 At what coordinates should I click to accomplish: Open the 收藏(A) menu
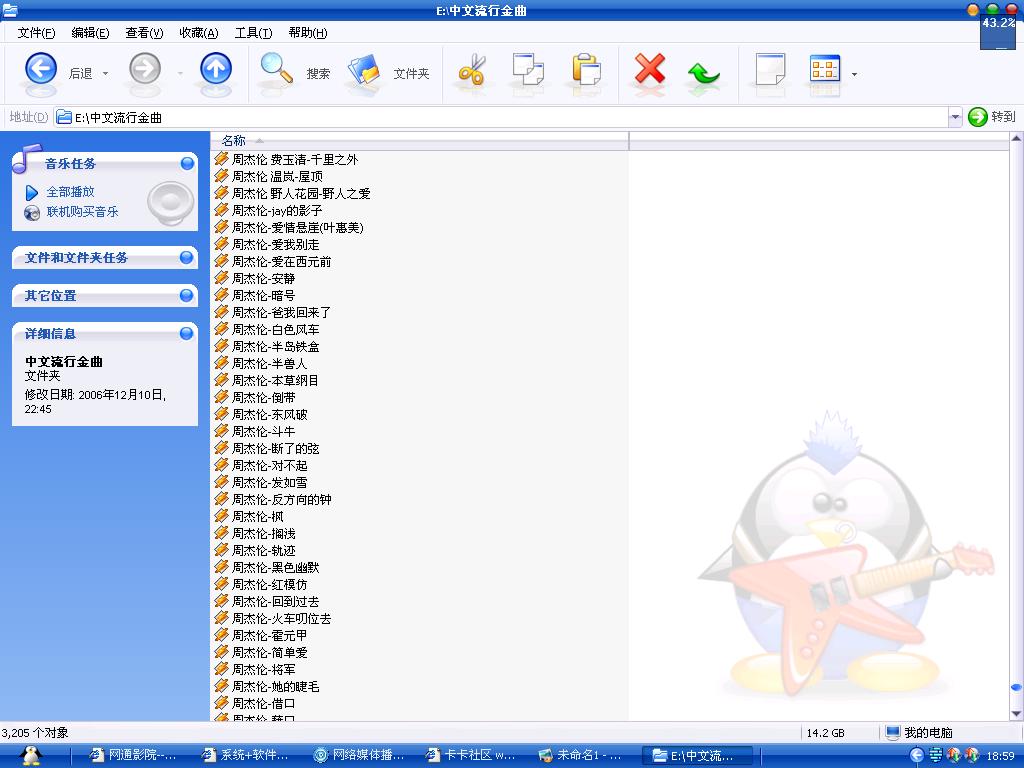(199, 33)
